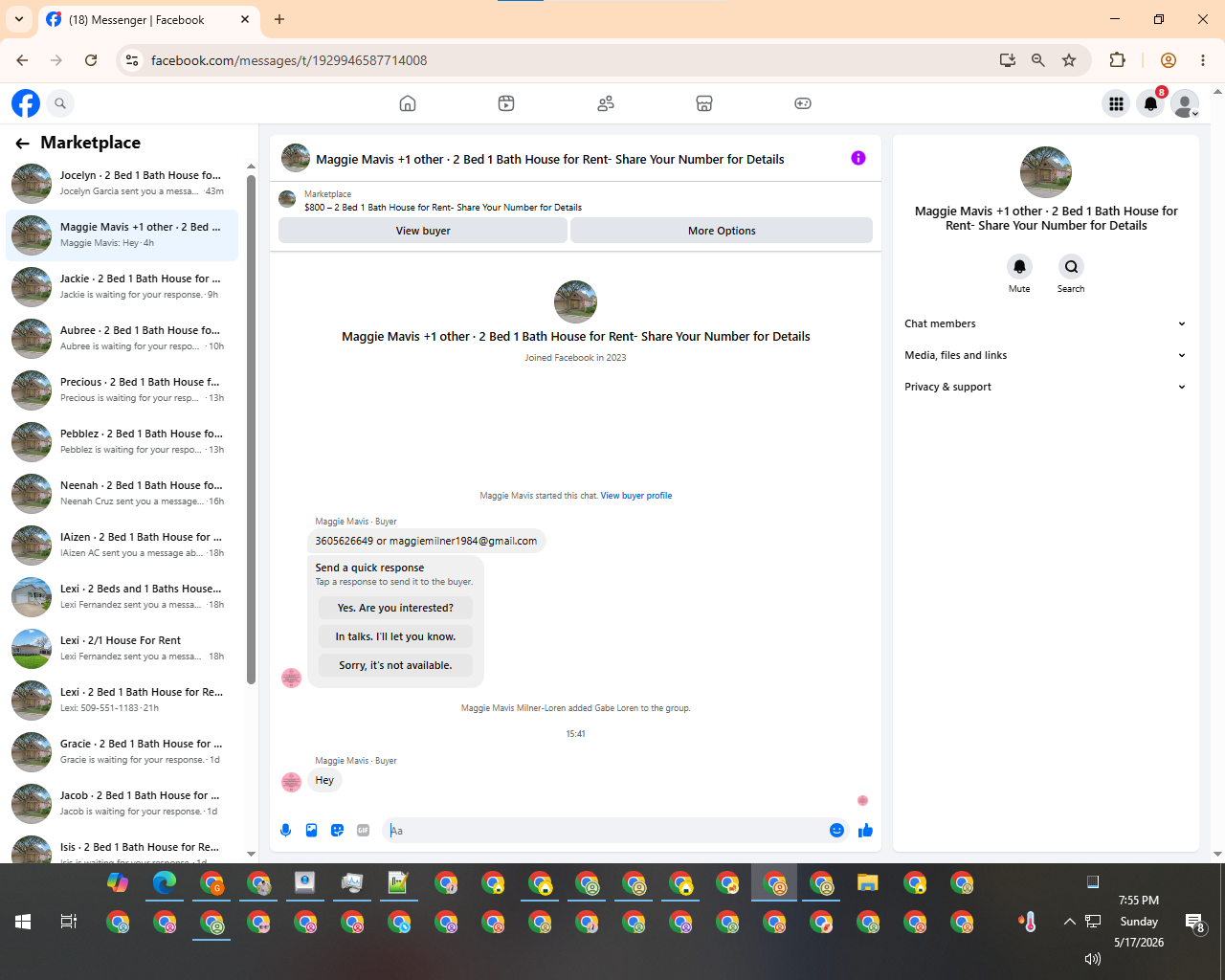This screenshot has height=980, width=1225.
Task: Open the Pebblez conversation in the list
Action: (122, 441)
